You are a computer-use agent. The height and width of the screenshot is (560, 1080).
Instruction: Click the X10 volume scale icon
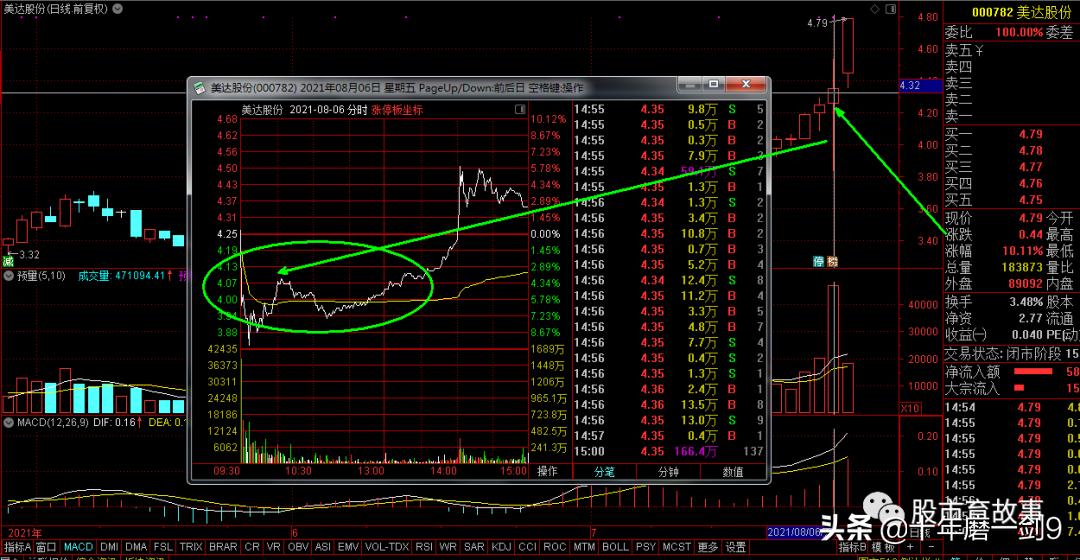[910, 408]
